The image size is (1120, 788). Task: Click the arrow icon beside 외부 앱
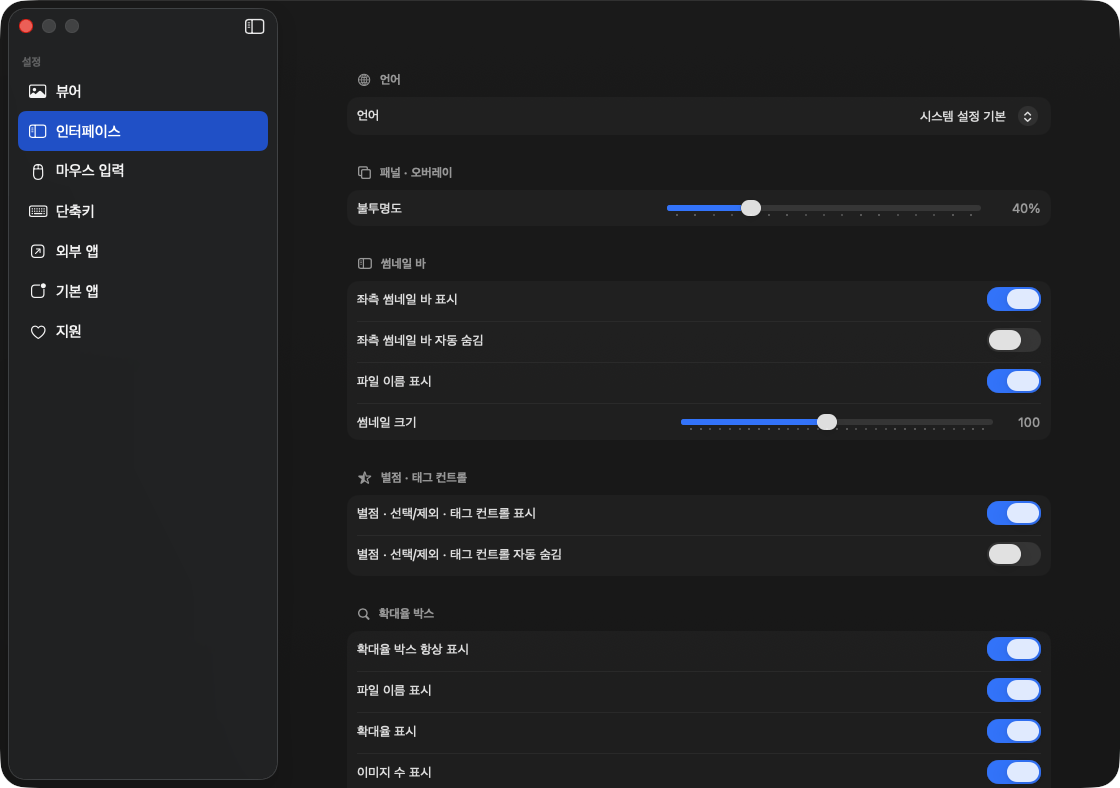click(38, 251)
